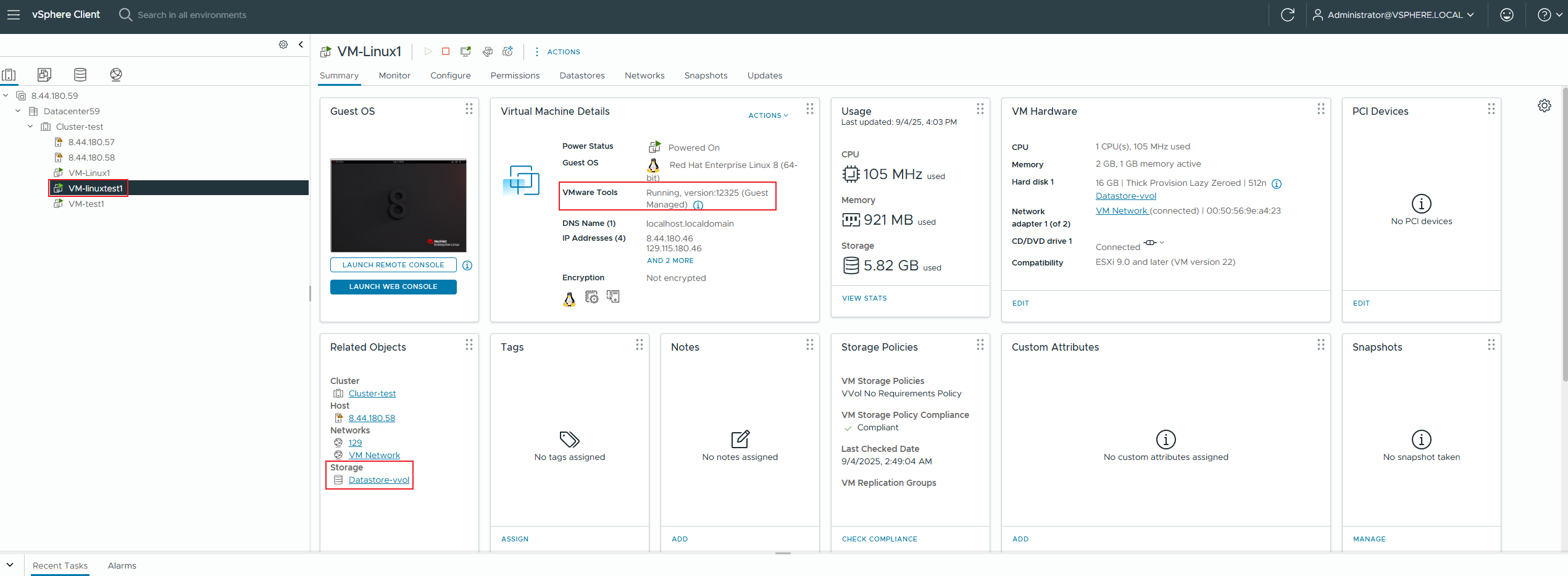Viewport: 1568px width, 576px height.
Task: Switch to the Alarms bottom tab
Action: (x=122, y=566)
